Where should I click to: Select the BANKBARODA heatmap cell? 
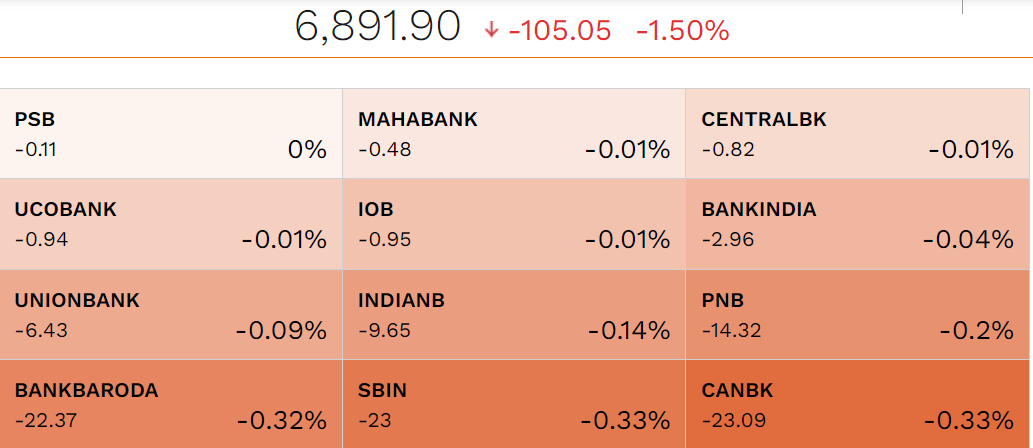tap(171, 403)
